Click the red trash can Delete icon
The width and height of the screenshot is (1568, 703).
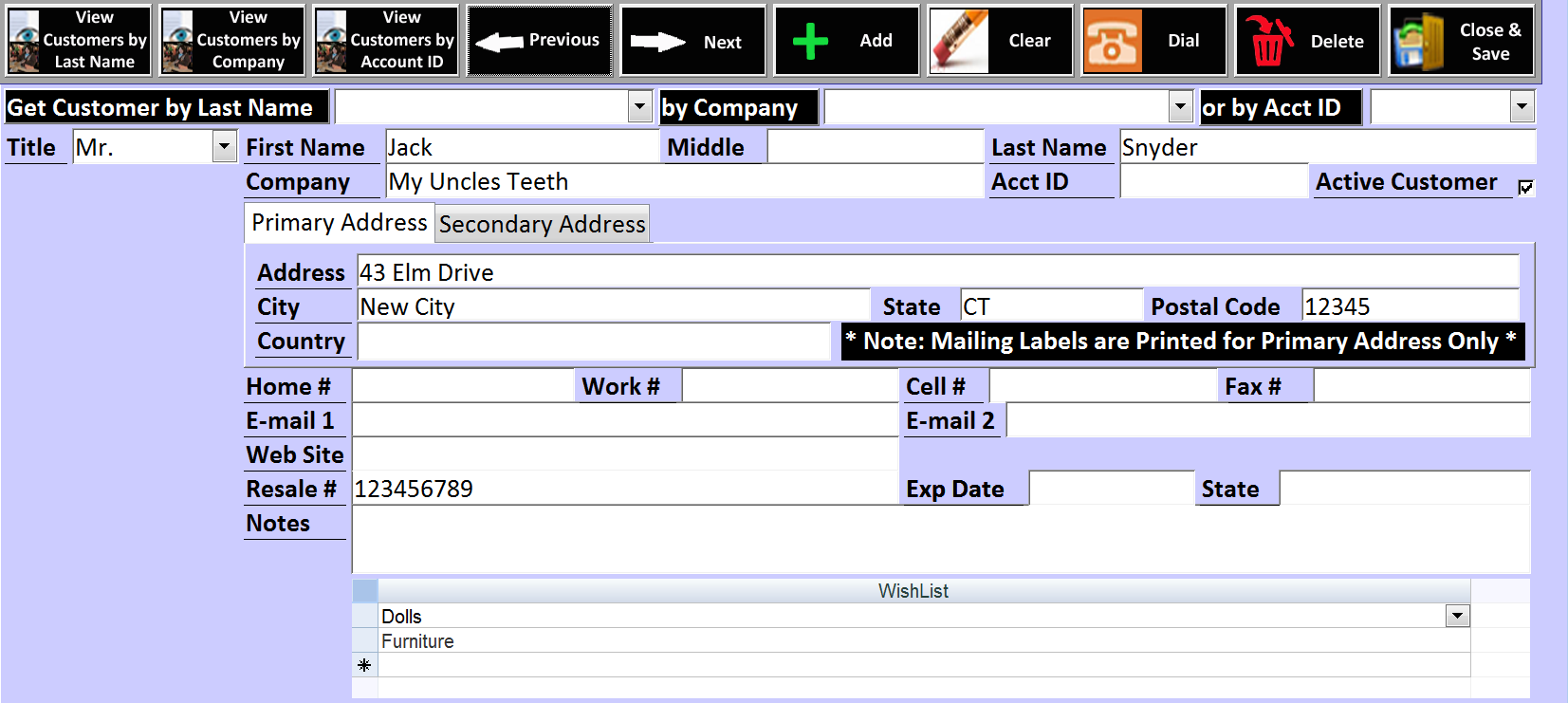point(1268,42)
